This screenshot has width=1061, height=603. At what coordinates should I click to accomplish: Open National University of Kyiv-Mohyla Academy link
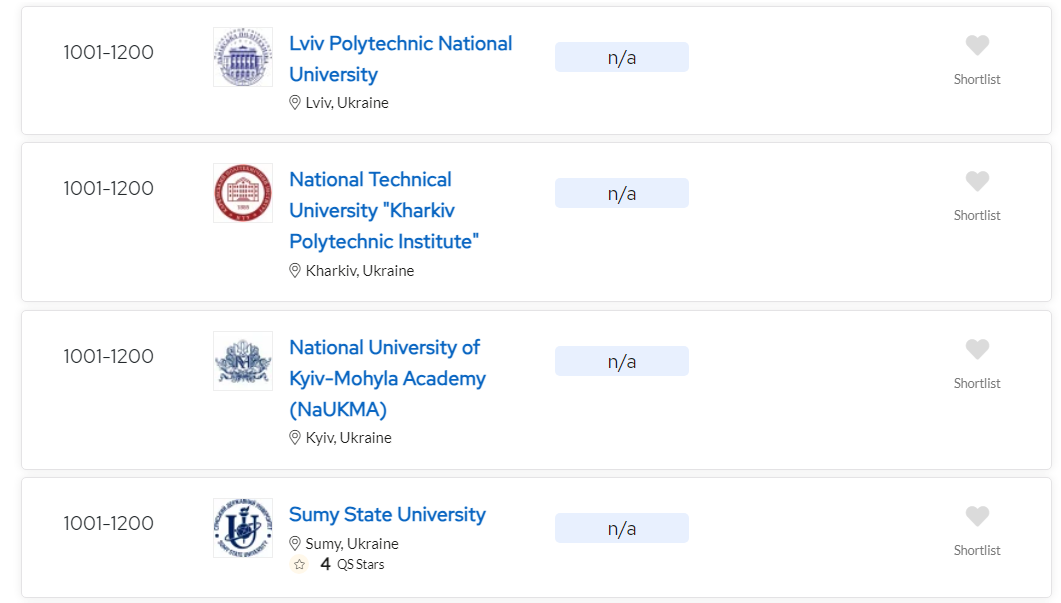(387, 378)
